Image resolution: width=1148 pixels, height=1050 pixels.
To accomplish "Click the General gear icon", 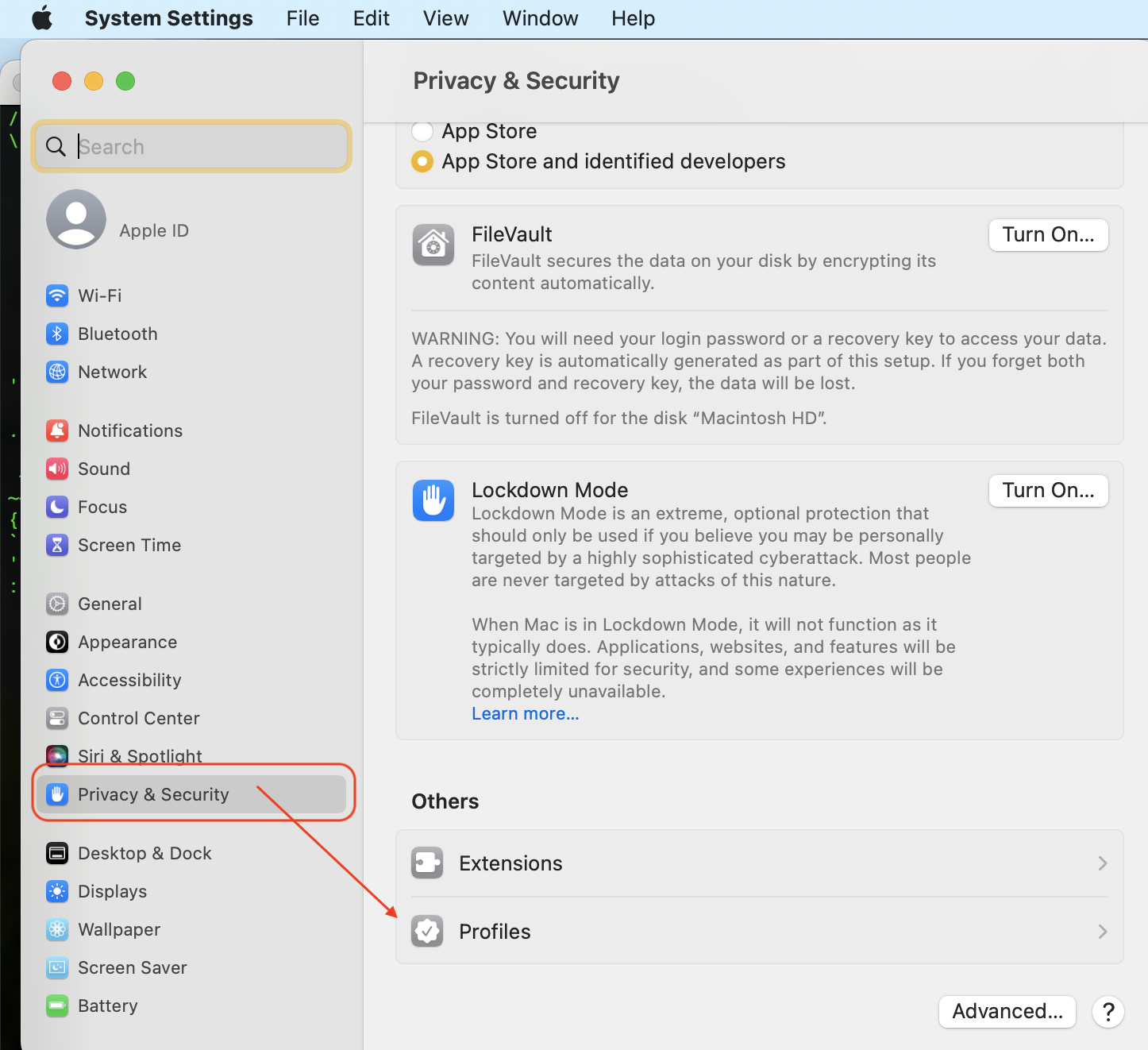I will point(57,604).
